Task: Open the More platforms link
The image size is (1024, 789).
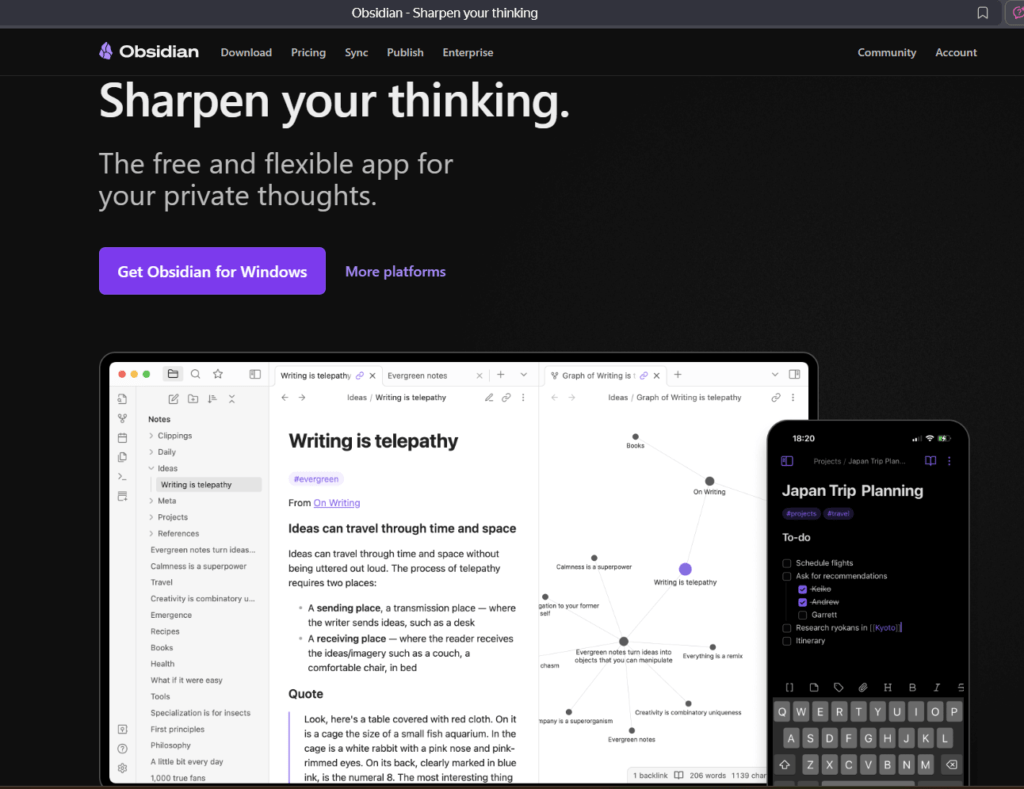Action: tap(396, 272)
